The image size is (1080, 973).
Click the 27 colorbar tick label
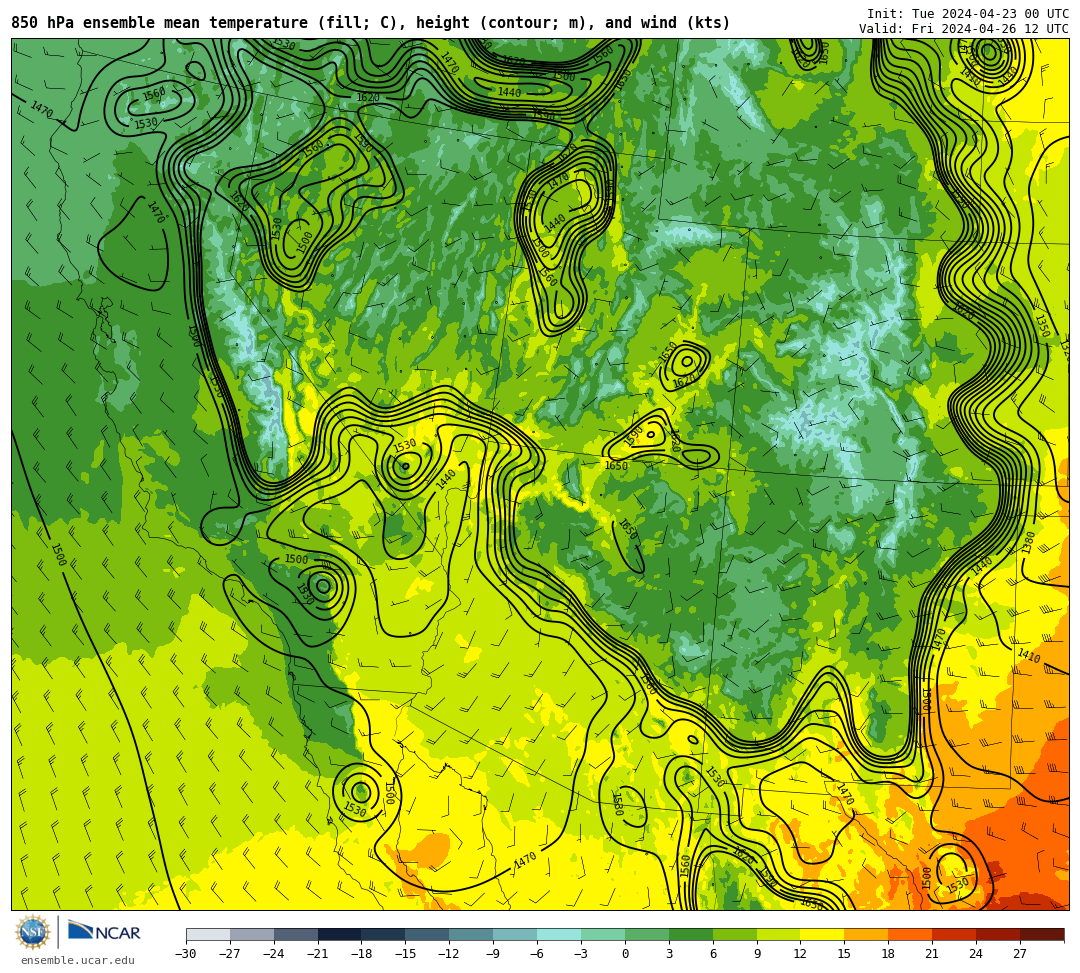coord(1020,954)
